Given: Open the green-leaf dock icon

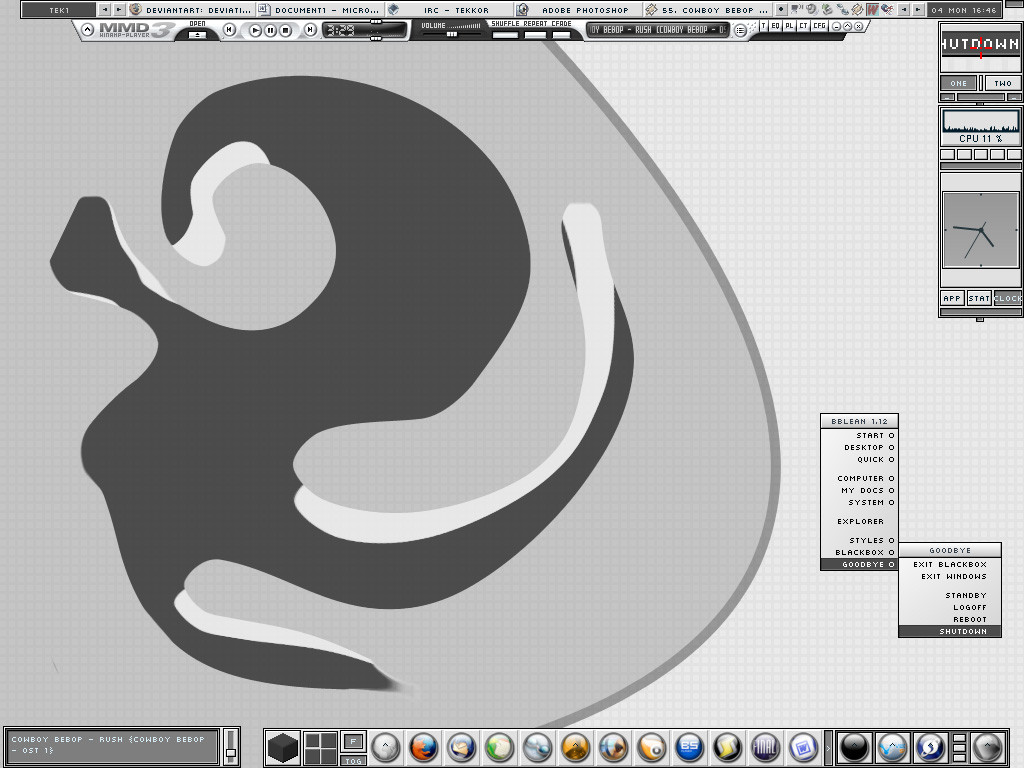Looking at the screenshot, I should 500,747.
